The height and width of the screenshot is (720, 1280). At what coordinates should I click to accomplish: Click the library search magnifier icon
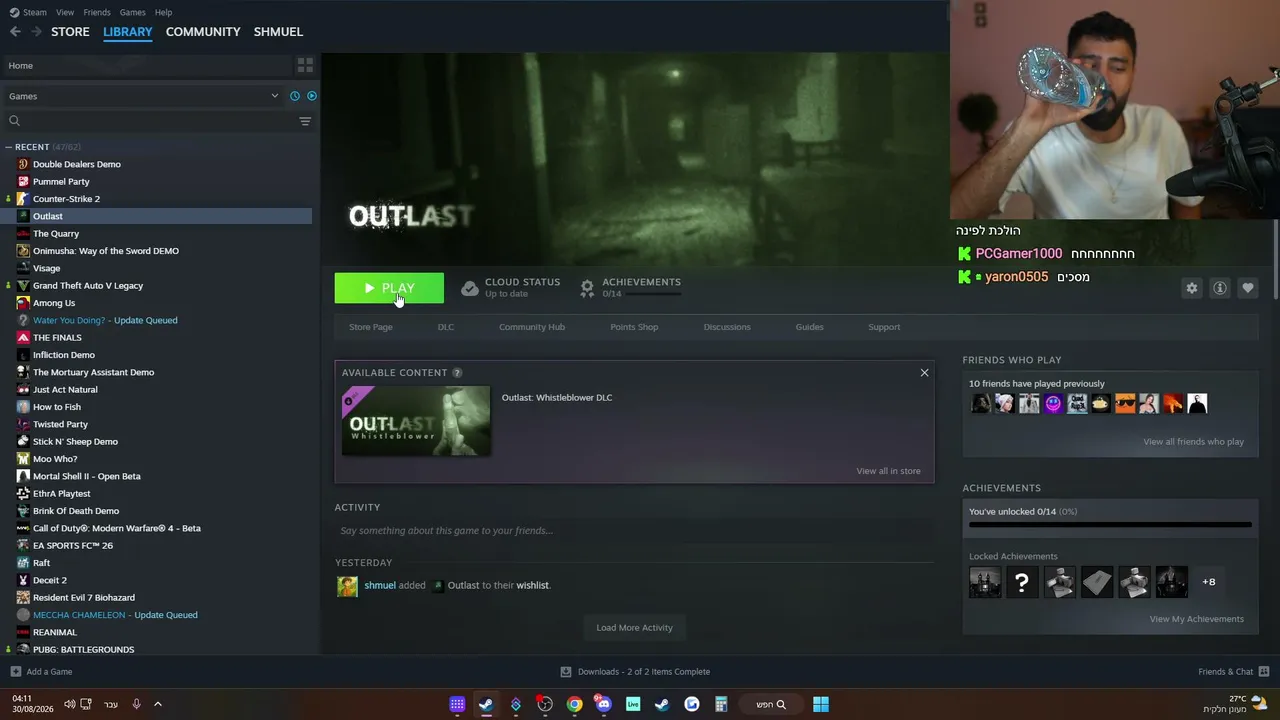[14, 121]
